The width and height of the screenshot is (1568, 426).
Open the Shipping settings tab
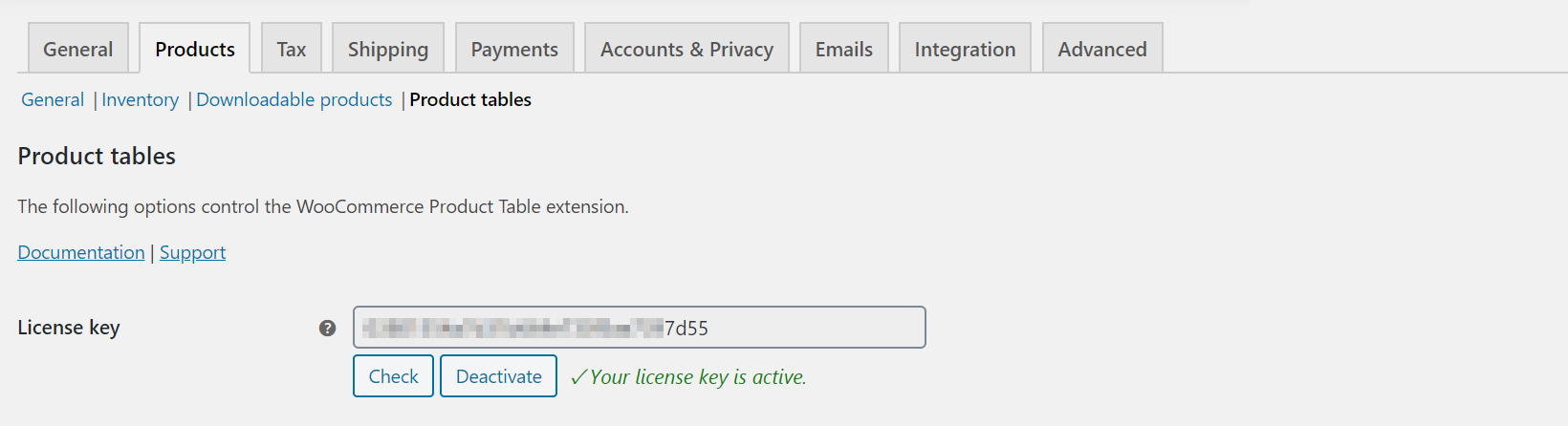point(388,49)
